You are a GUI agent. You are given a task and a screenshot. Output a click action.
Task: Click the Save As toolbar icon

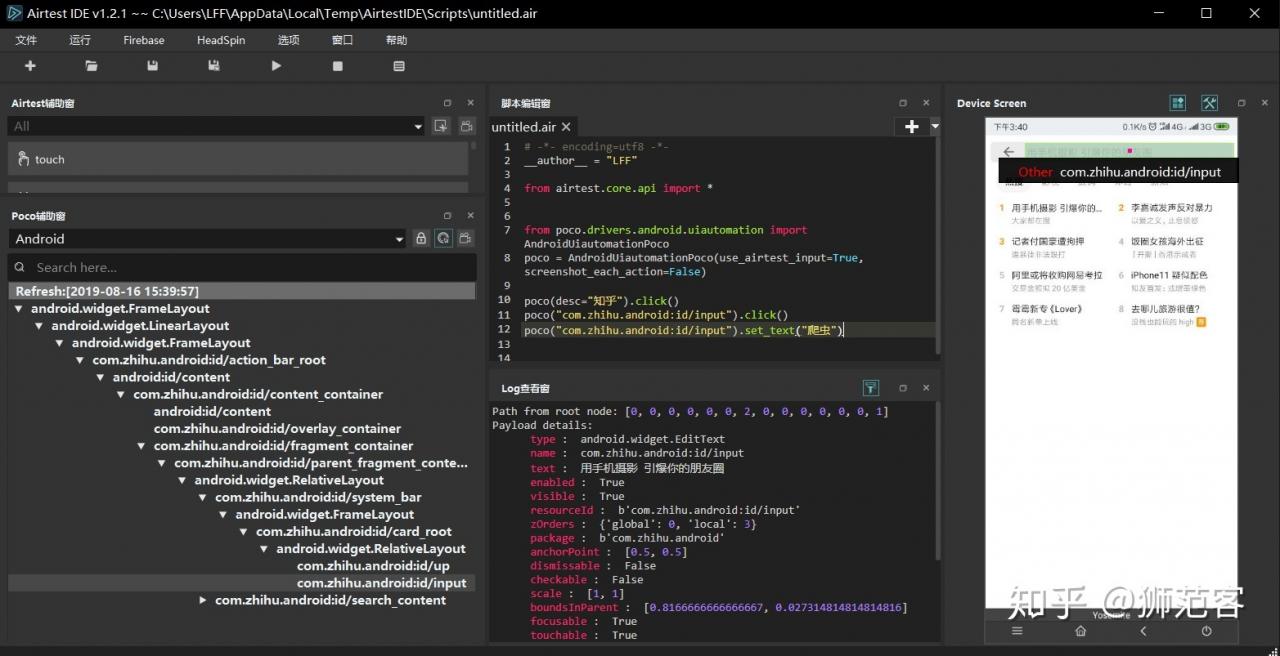click(x=214, y=66)
